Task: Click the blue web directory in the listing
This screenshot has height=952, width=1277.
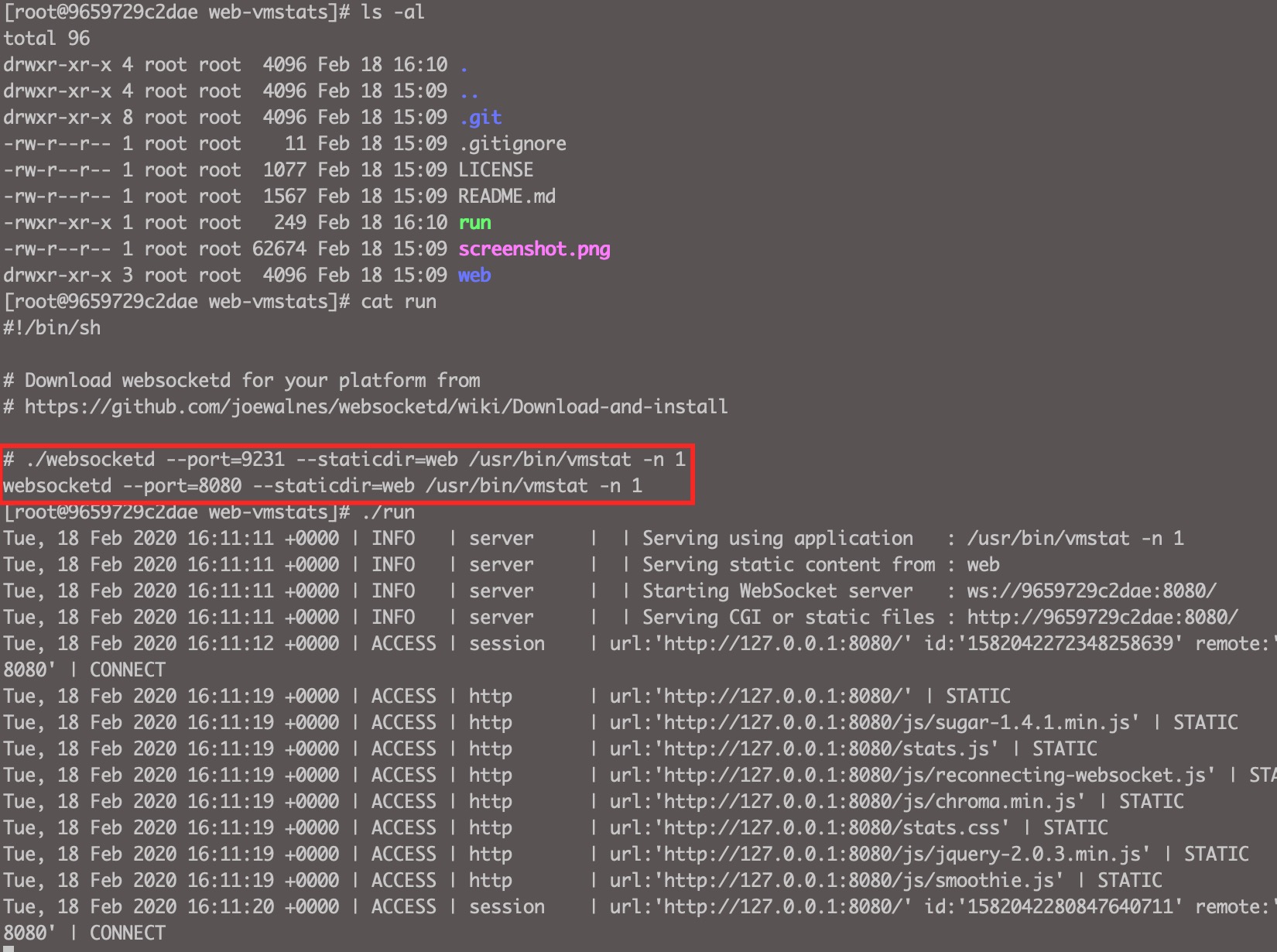Action: click(x=474, y=276)
